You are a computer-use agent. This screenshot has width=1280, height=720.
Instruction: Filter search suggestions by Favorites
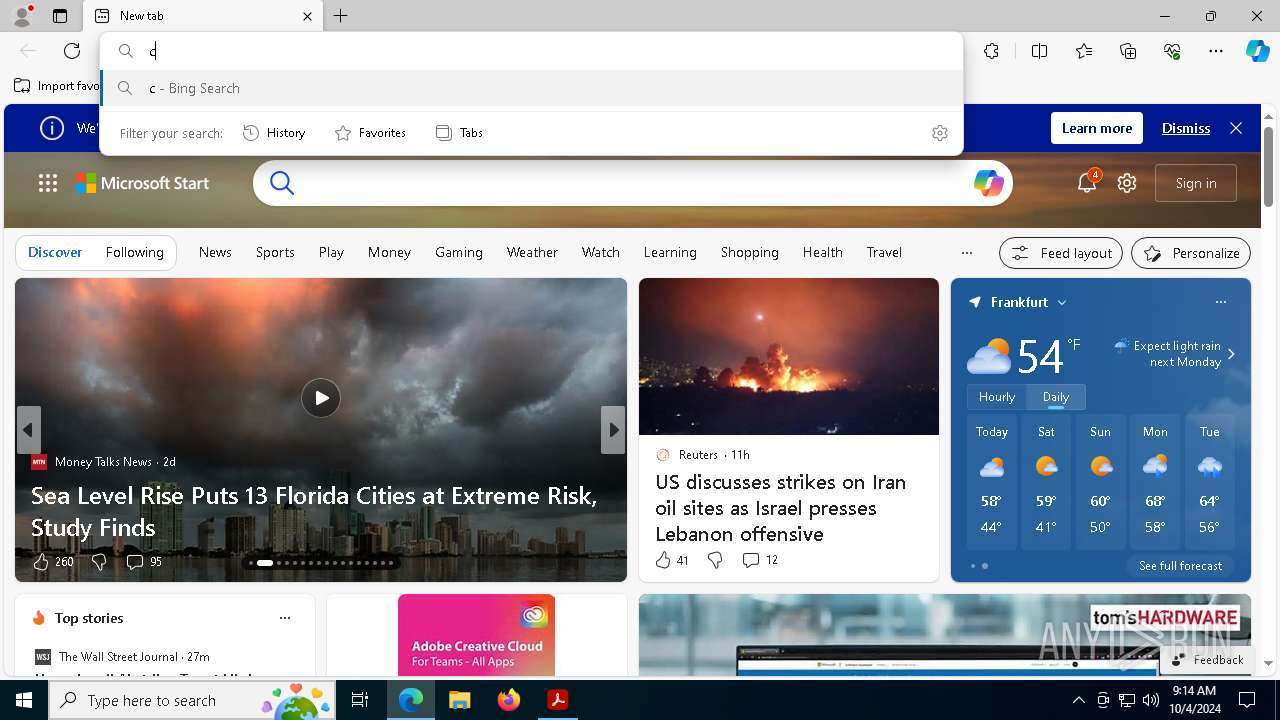(x=370, y=133)
